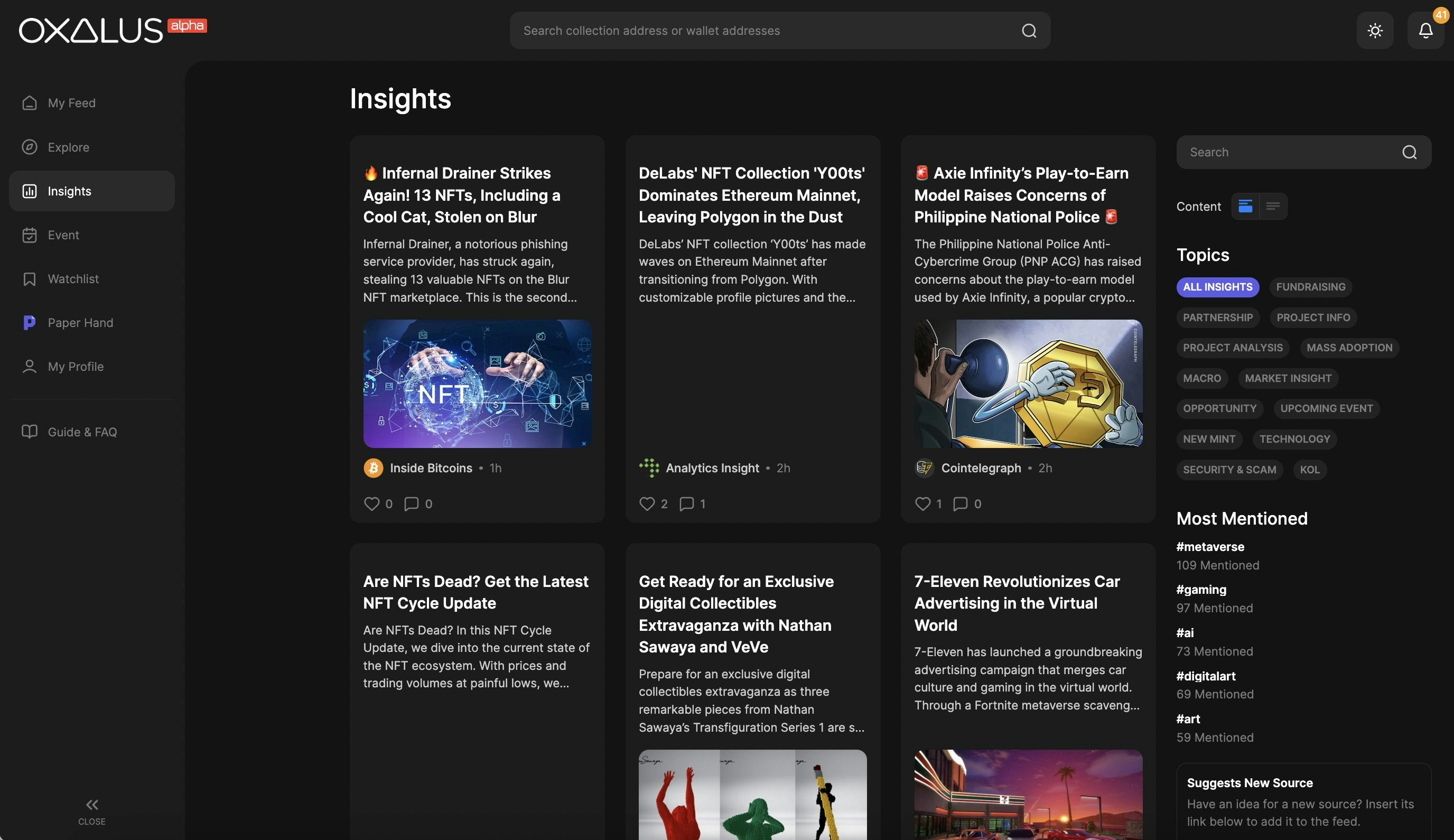Collapse sidebar with the CLOSE chevrons
The height and width of the screenshot is (840, 1454).
(x=92, y=811)
